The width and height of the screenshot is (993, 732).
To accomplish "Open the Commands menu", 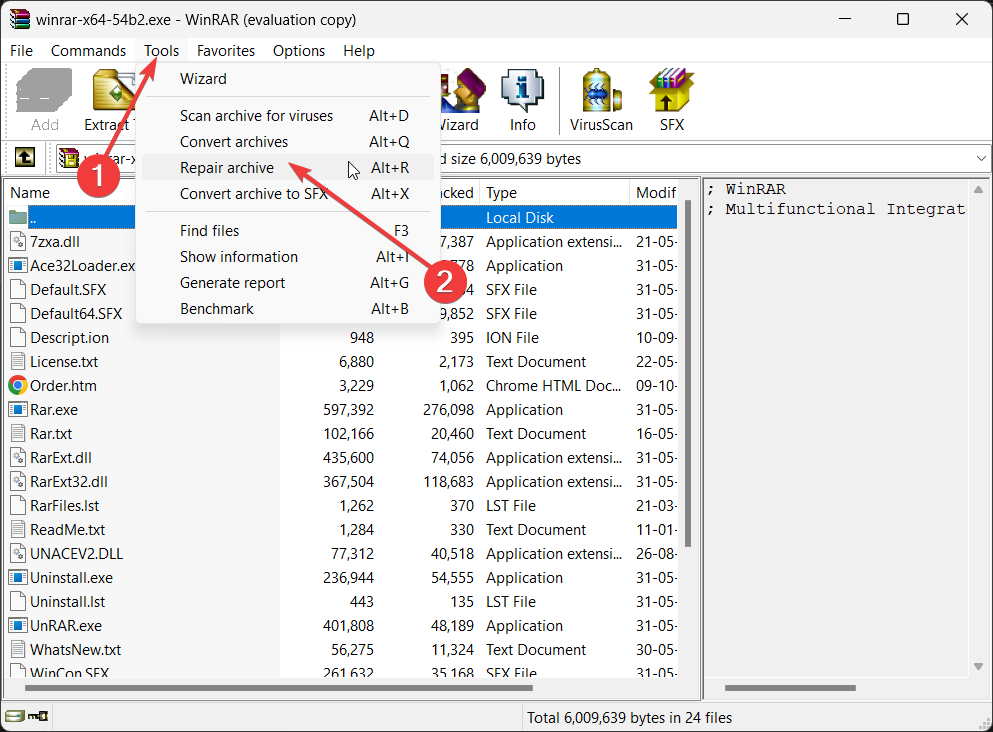I will click(88, 51).
